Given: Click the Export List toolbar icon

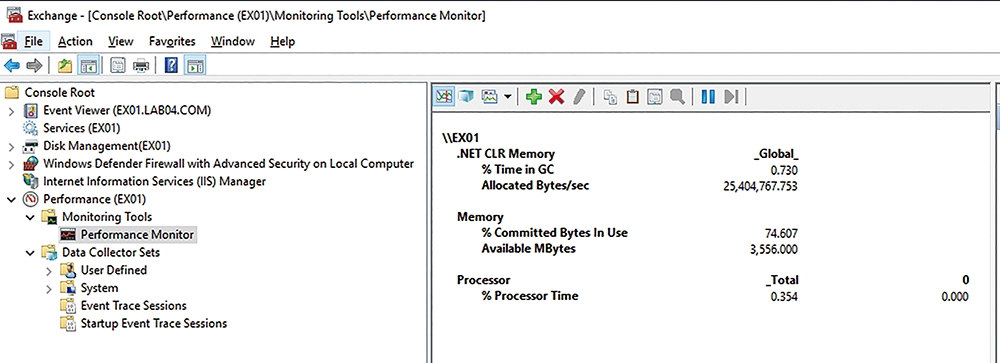Looking at the screenshot, I should point(118,65).
